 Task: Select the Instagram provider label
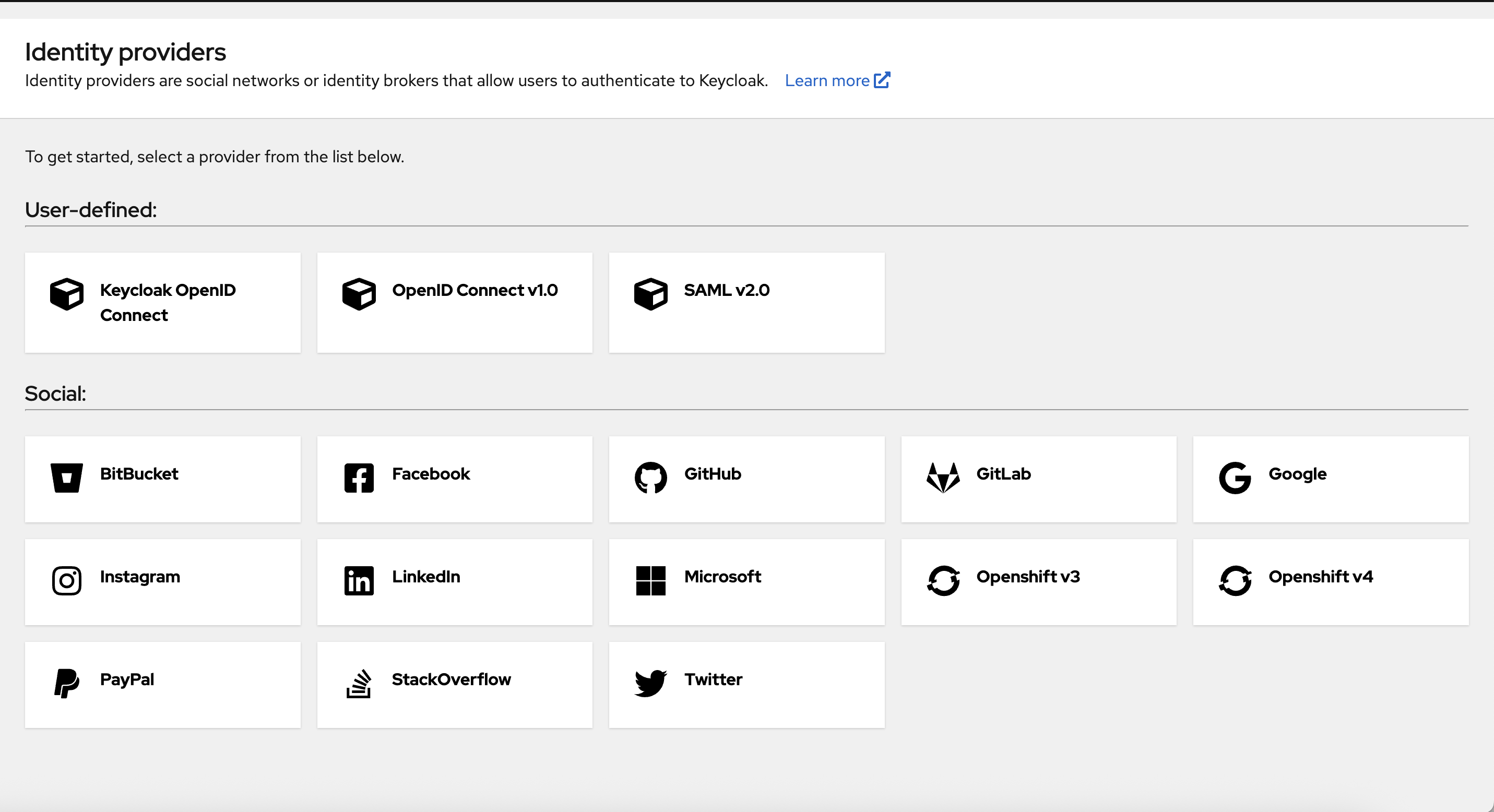(140, 577)
